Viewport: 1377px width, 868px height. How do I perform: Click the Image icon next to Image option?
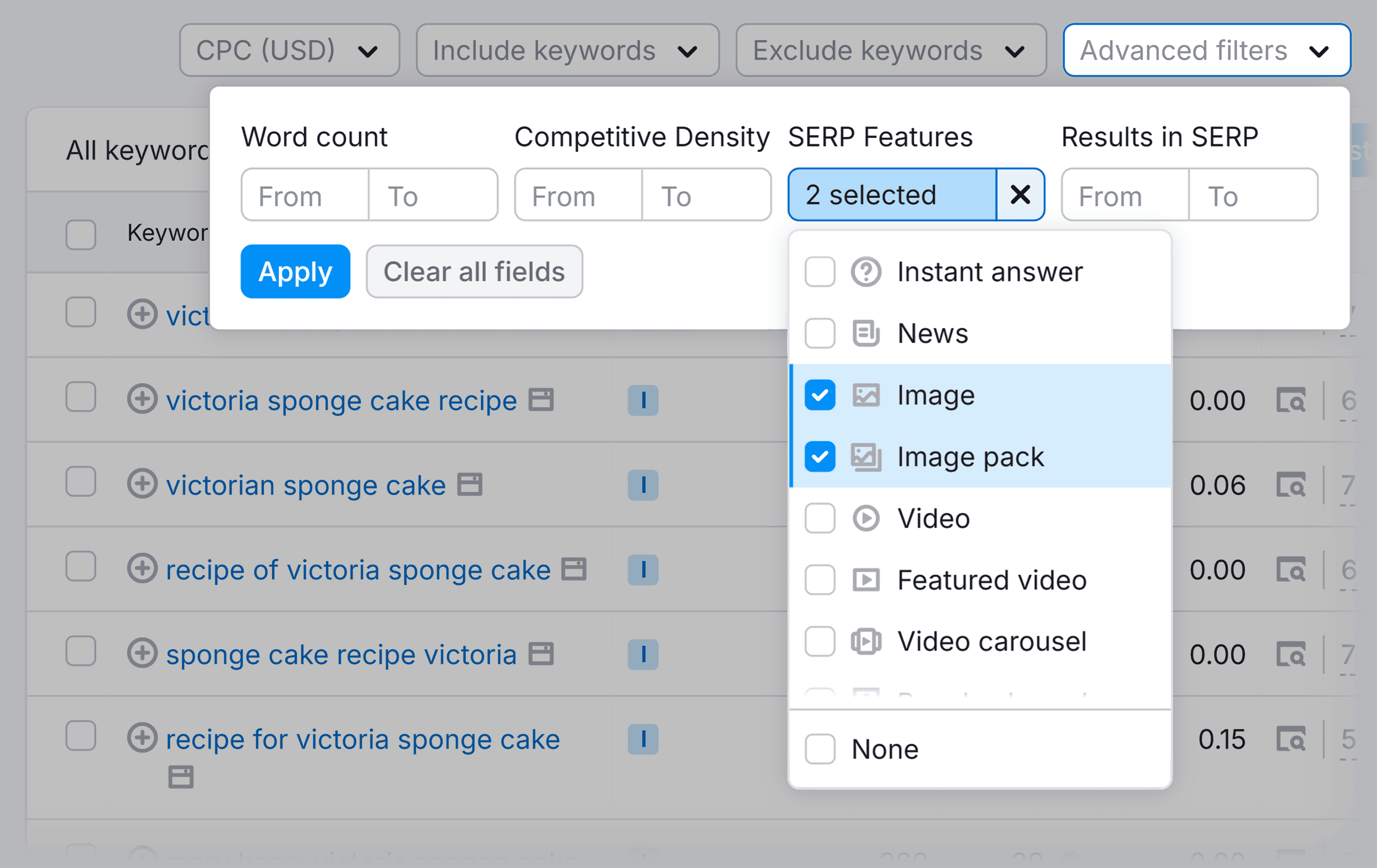tap(866, 395)
